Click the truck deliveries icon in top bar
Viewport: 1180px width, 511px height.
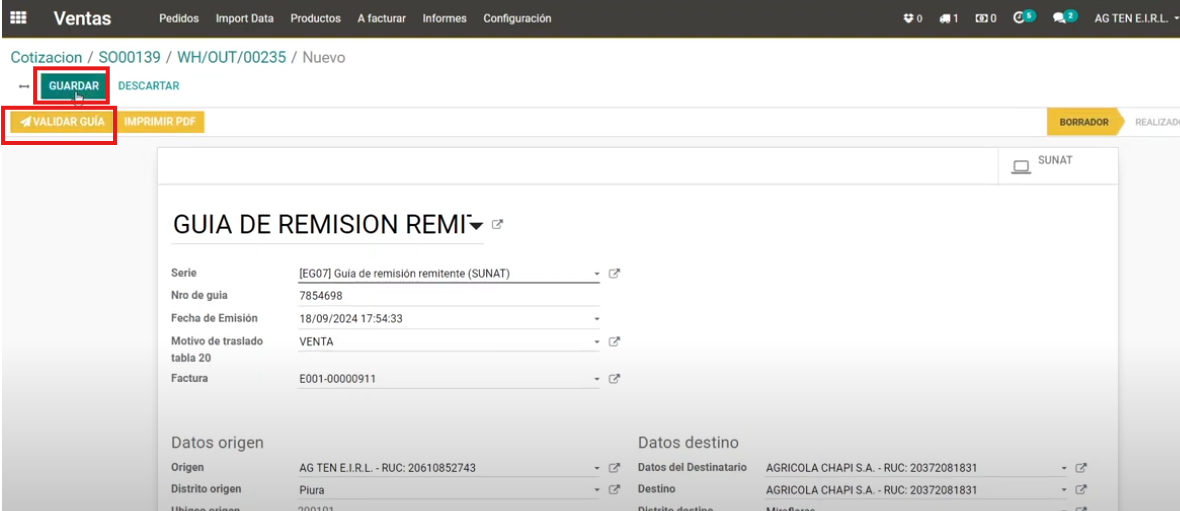[948, 18]
